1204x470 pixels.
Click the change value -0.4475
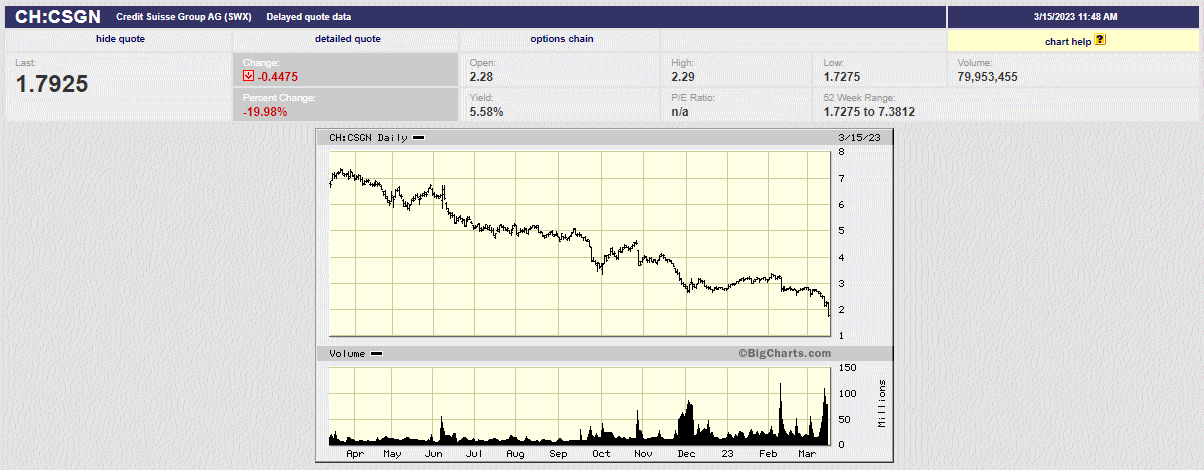pyautogui.click(x=278, y=77)
